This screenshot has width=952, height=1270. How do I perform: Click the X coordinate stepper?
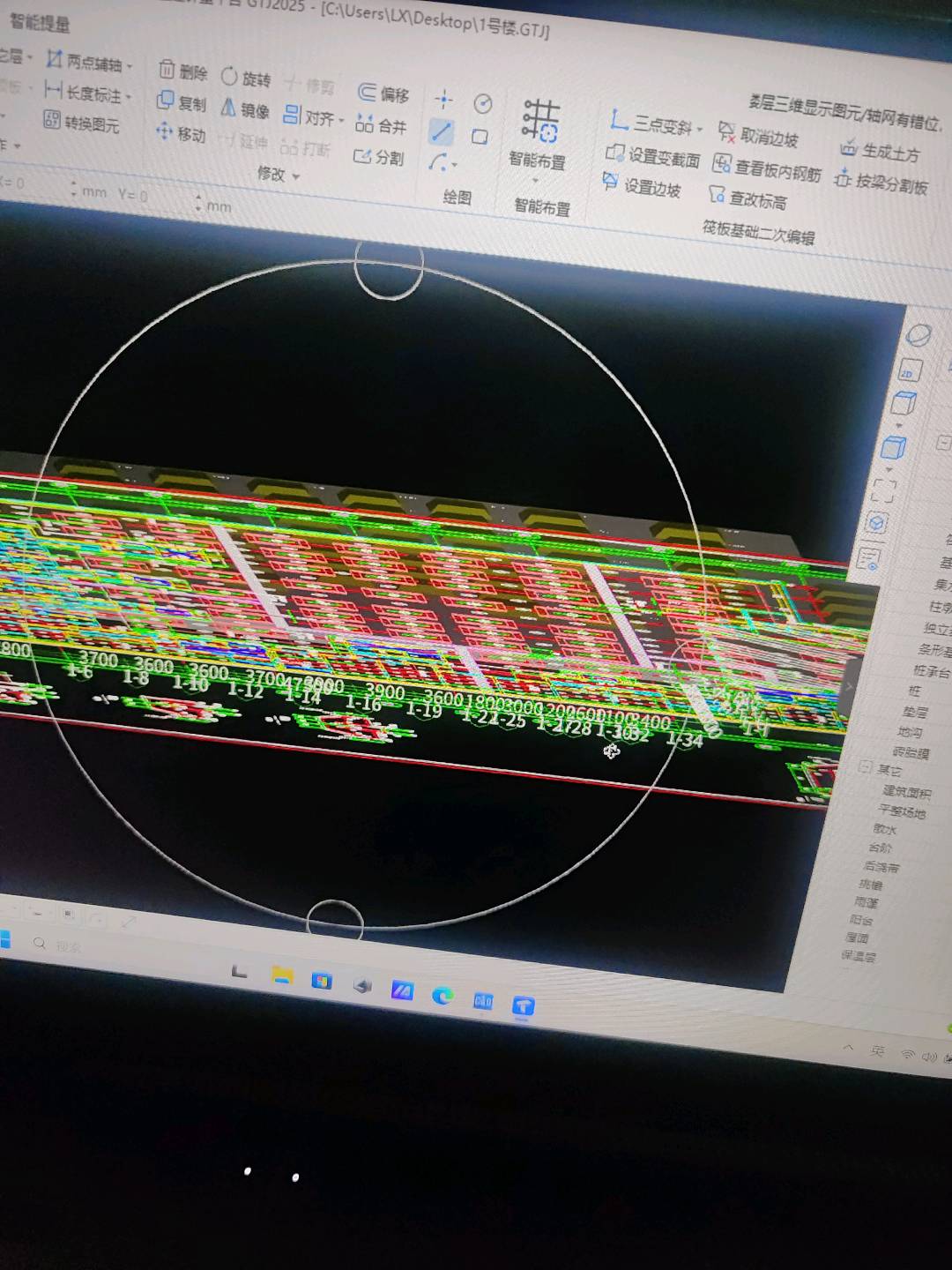tap(74, 188)
